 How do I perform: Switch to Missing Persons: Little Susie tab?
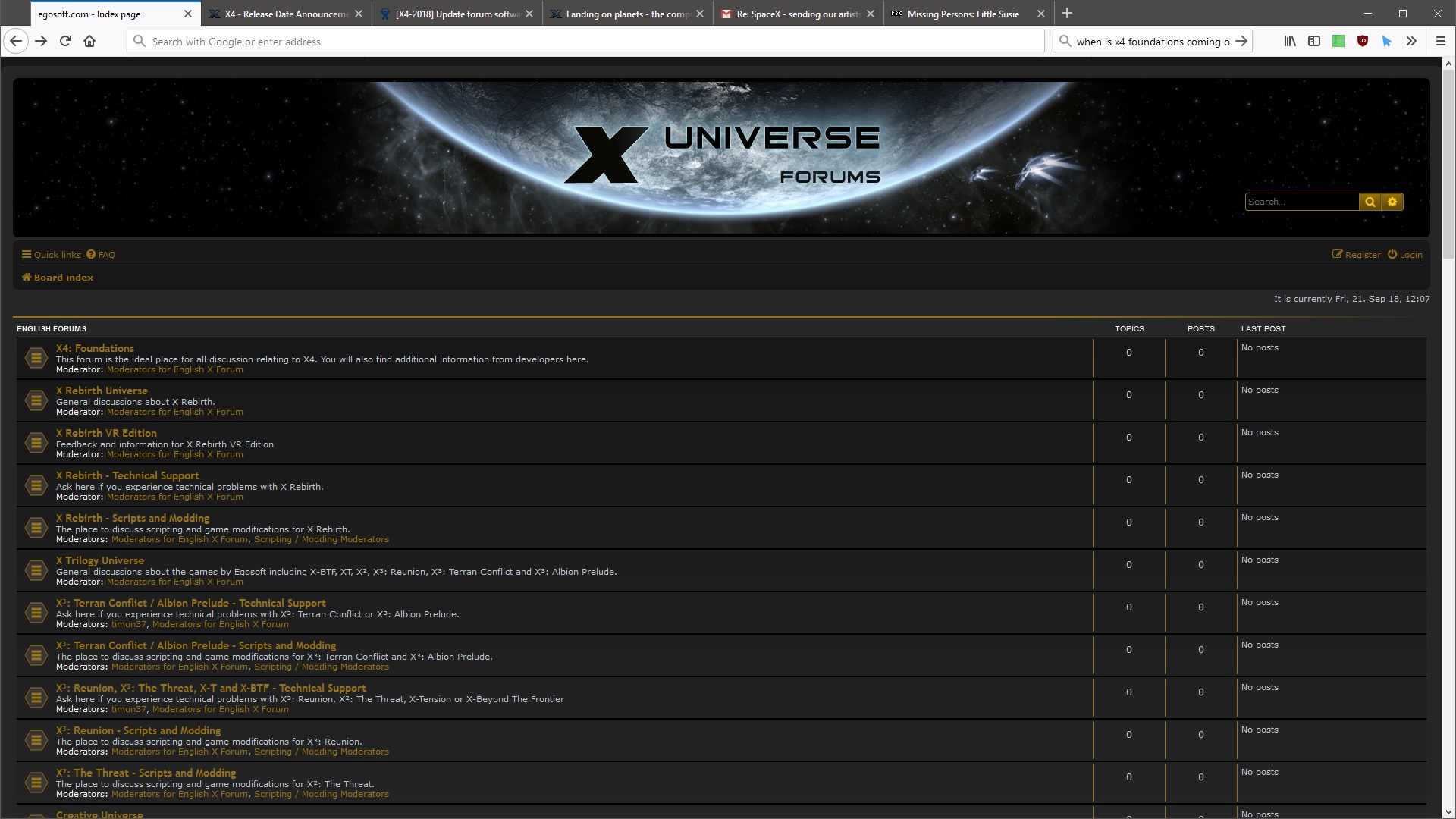pos(962,14)
